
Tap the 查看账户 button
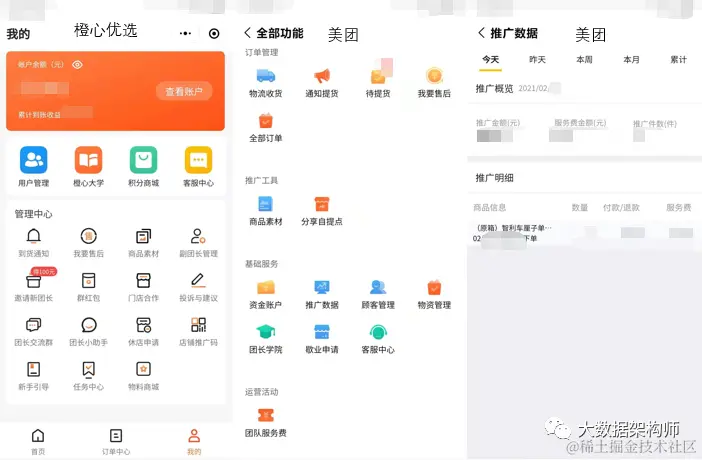tap(184, 91)
